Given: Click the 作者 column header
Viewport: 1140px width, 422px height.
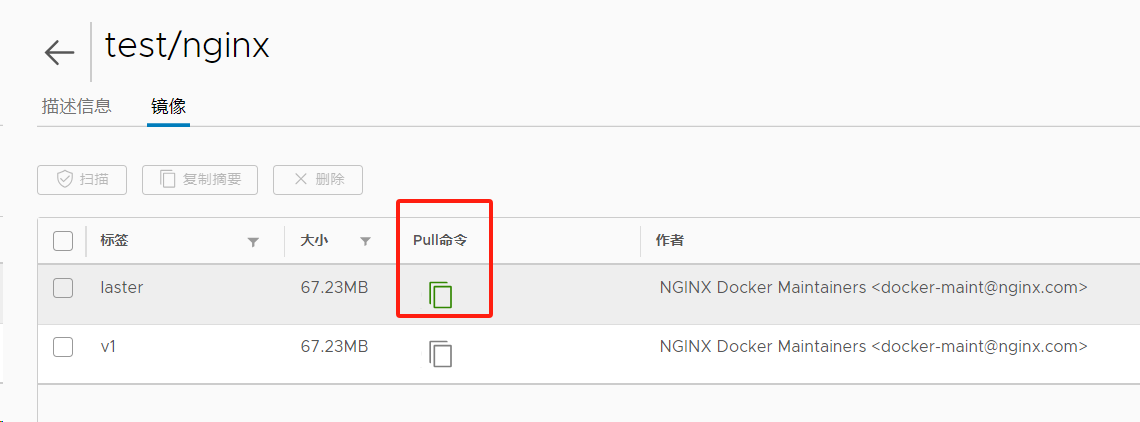Looking at the screenshot, I should point(670,241).
